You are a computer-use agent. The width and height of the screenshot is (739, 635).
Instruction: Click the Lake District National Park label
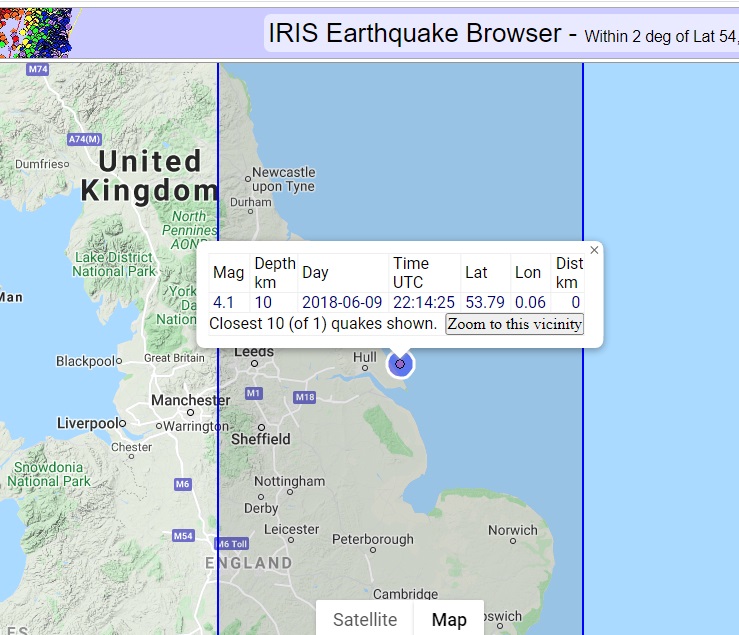(x=114, y=264)
